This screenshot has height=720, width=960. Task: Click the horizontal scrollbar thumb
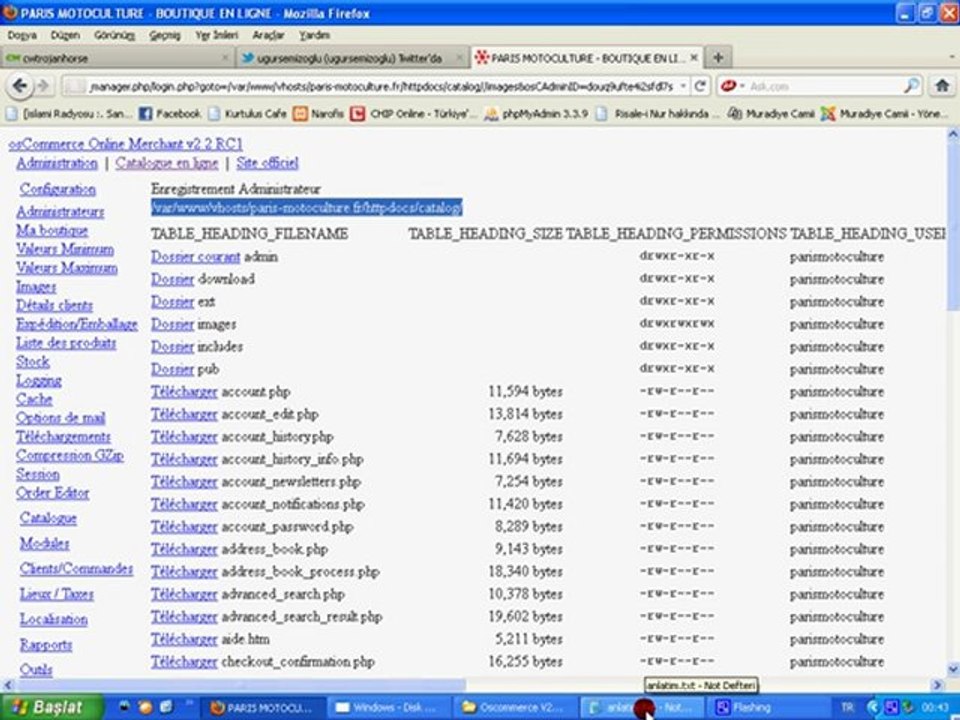pos(239,684)
